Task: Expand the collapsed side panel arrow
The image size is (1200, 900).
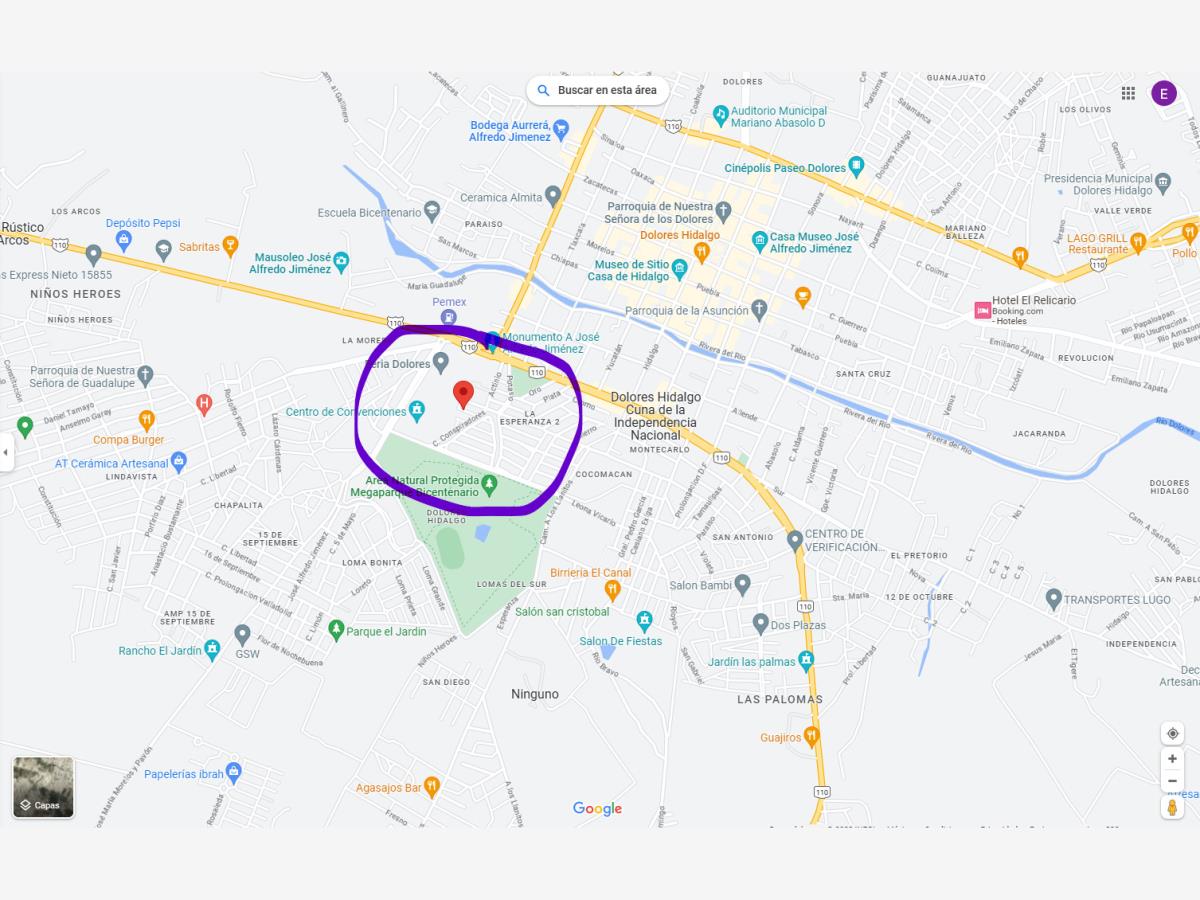Action: [x=6, y=452]
